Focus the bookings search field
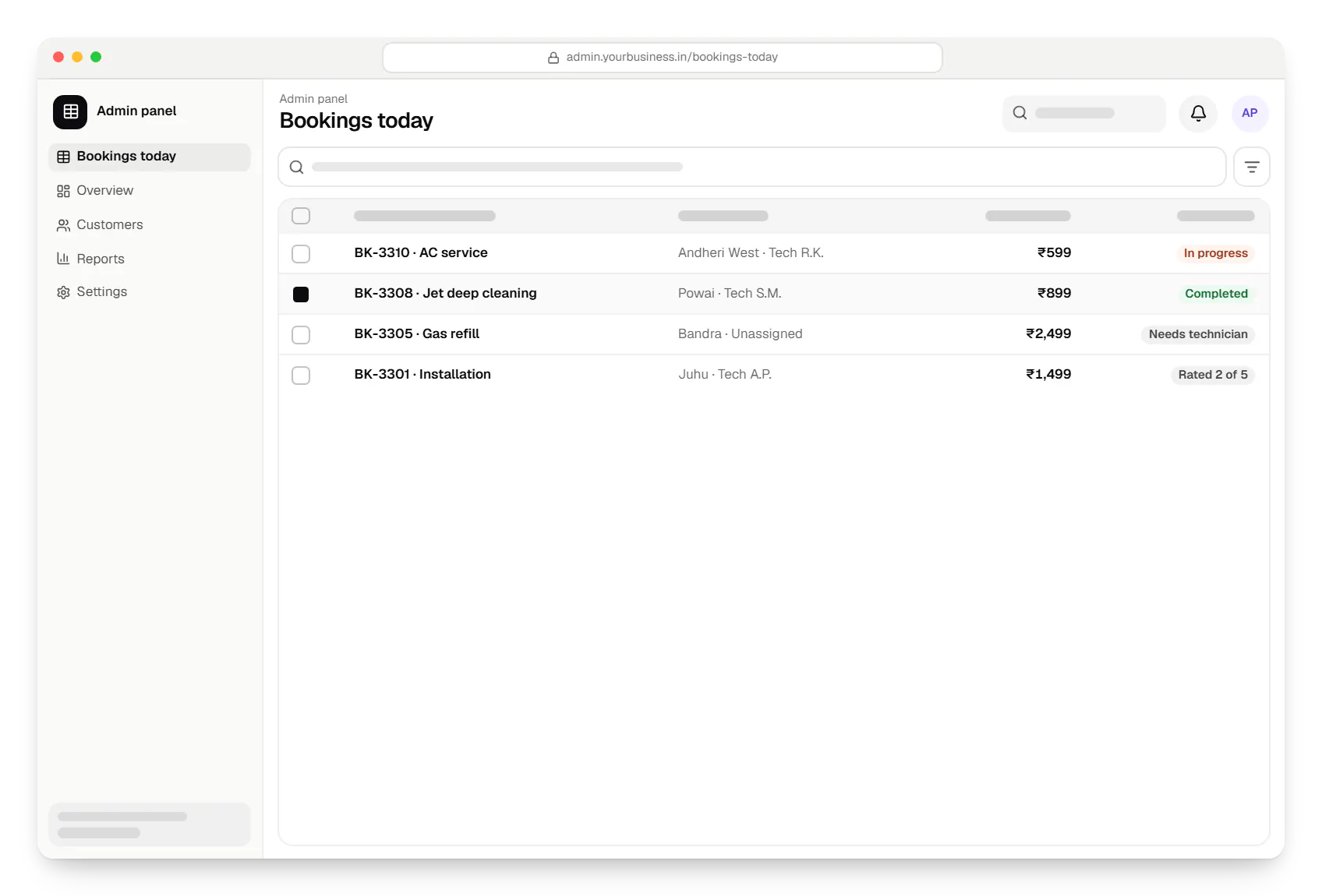This screenshot has height=896, width=1322. click(x=752, y=167)
